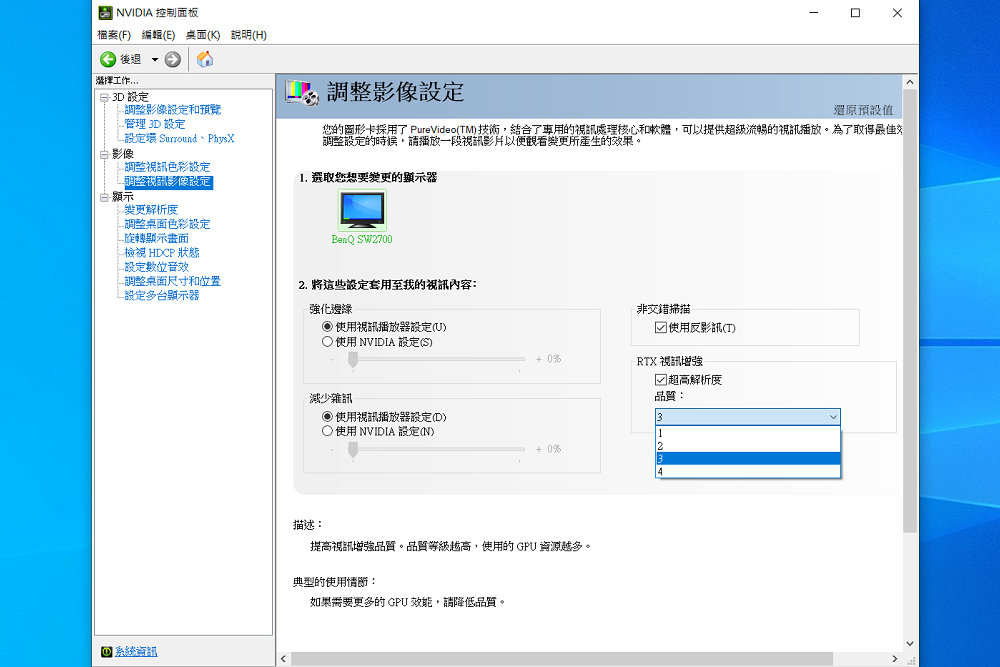
Task: Open 設定多台顯示器 in the tree
Action: click(162, 295)
